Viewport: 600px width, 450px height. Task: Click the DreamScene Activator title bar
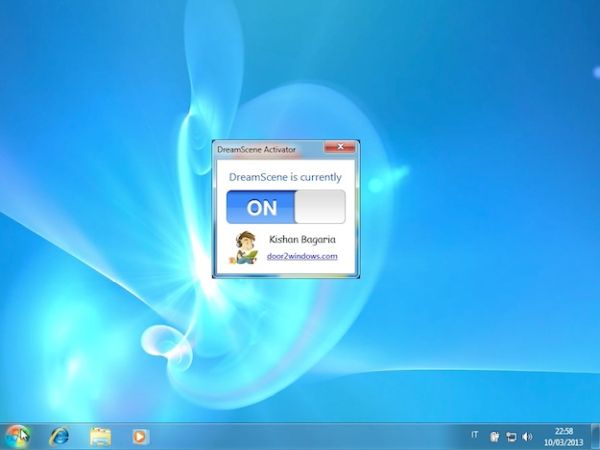265,148
